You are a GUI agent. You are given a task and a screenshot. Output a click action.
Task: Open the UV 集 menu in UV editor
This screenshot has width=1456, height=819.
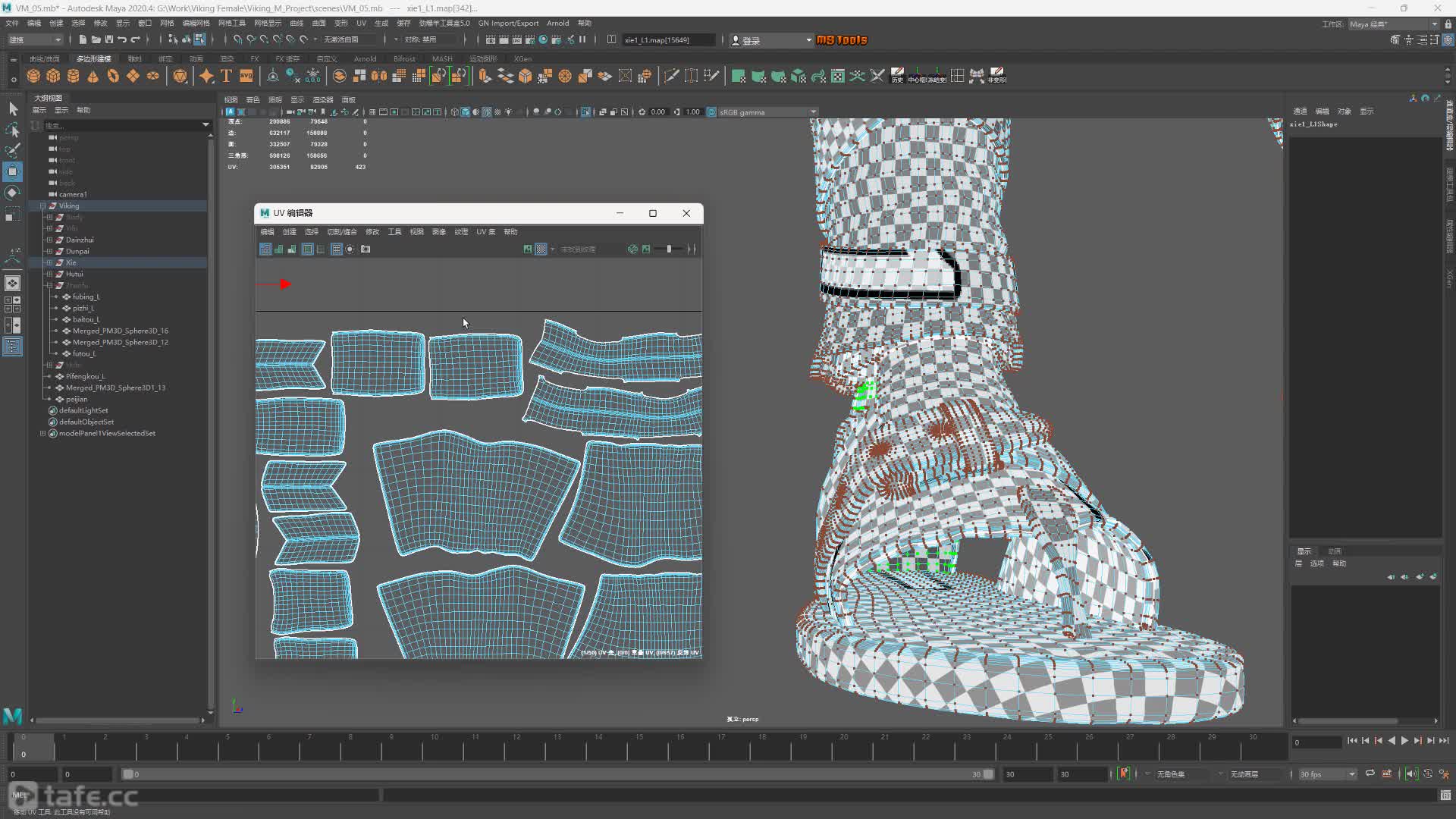[485, 231]
